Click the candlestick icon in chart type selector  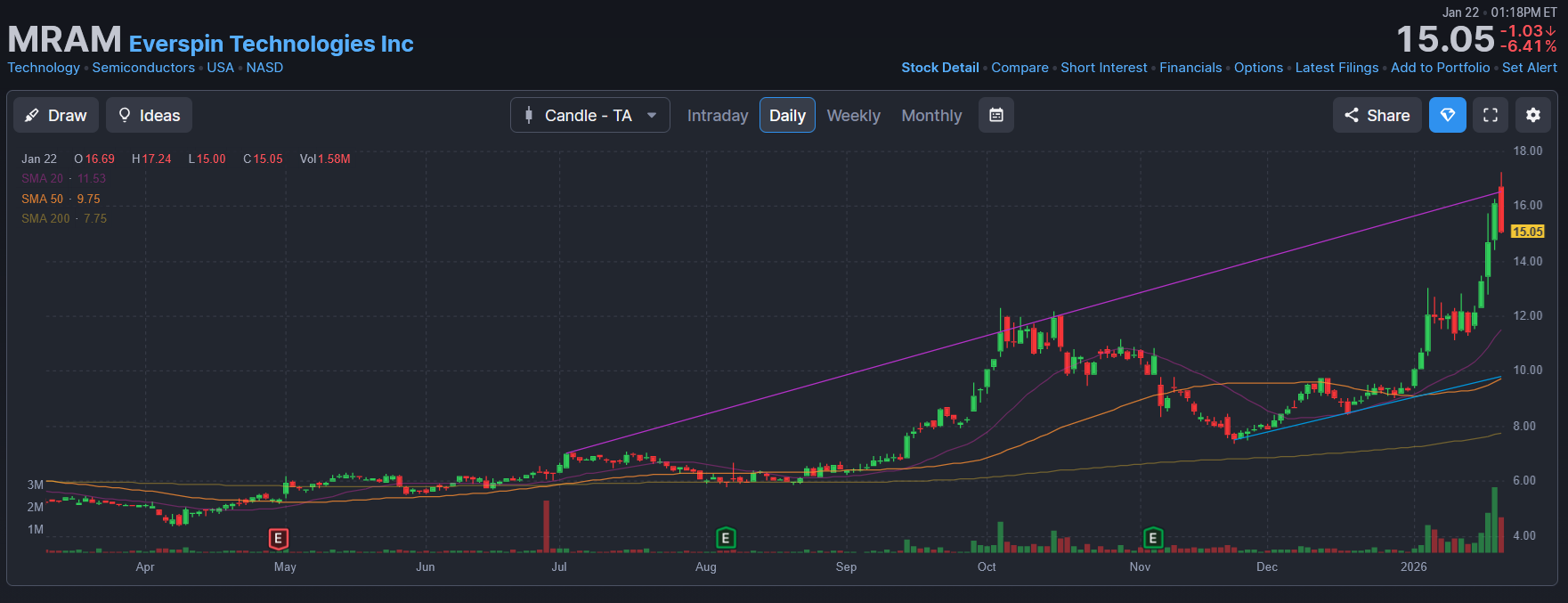point(529,115)
